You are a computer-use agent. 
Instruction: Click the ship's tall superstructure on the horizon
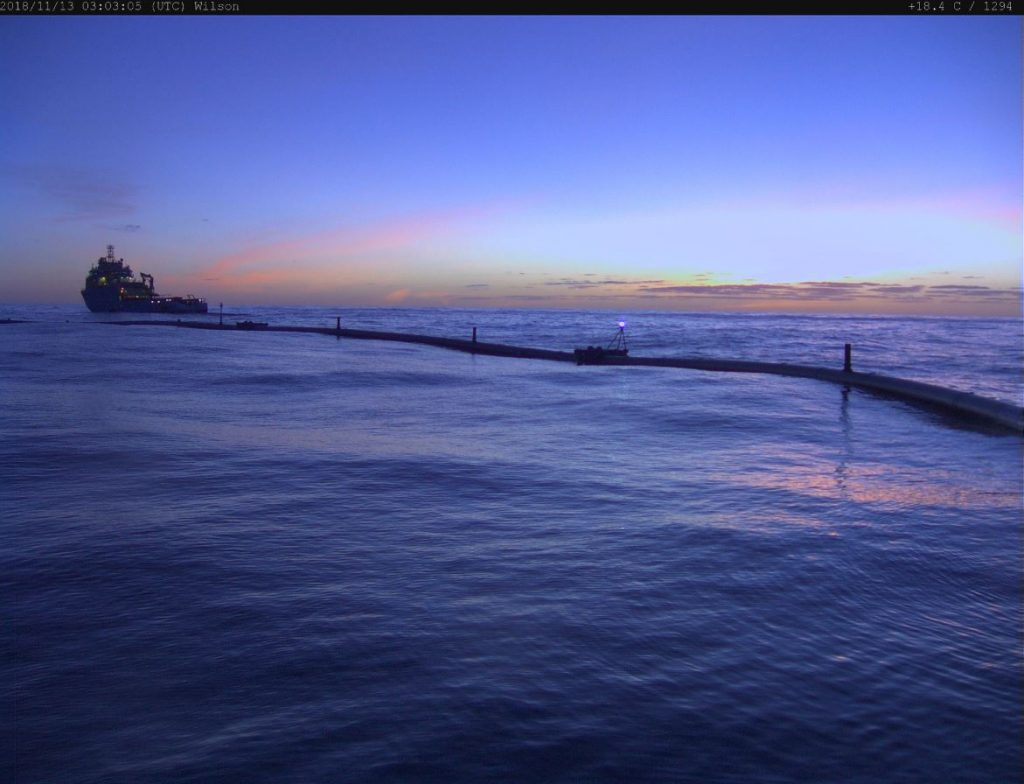pyautogui.click(x=110, y=272)
